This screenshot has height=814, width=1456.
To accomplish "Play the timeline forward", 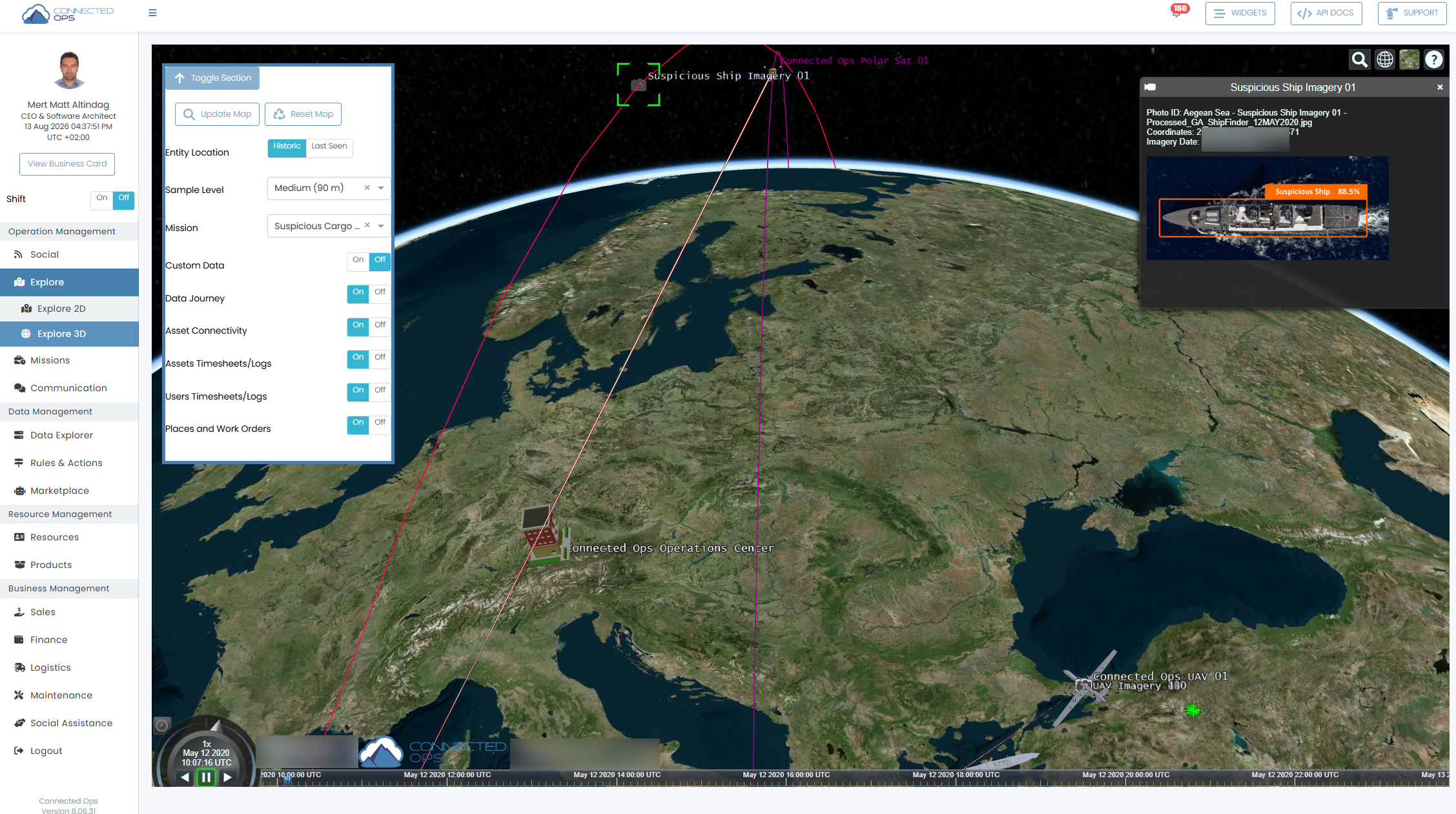I will coord(227,777).
